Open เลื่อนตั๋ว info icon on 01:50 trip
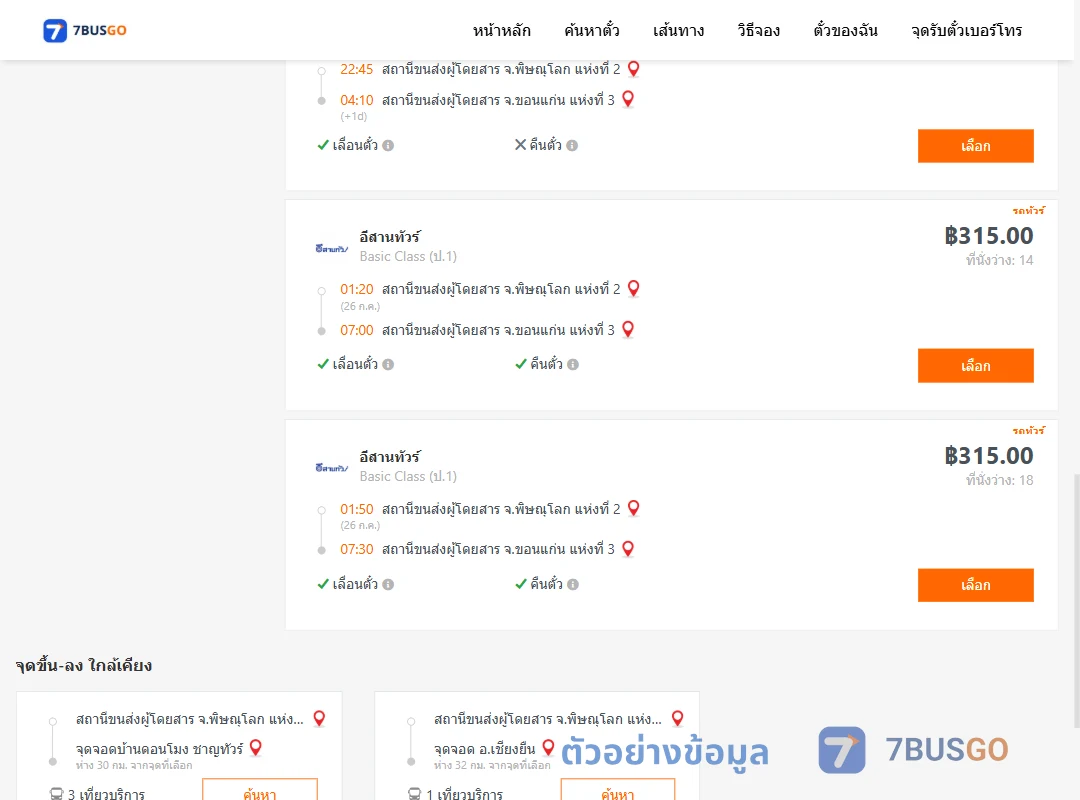Screen dimensions: 1080x800 click(388, 584)
